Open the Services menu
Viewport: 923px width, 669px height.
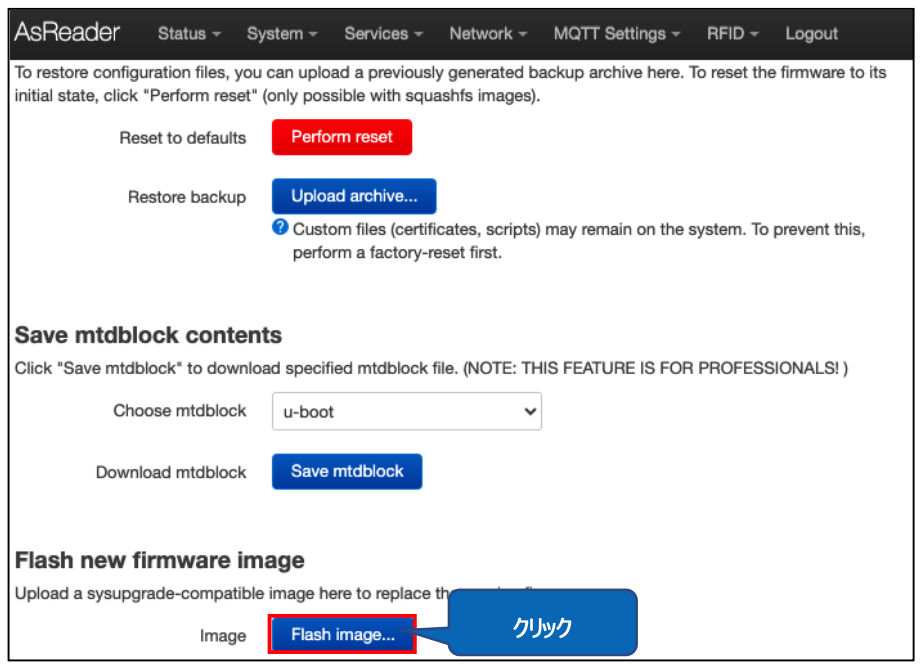pyautogui.click(x=383, y=34)
